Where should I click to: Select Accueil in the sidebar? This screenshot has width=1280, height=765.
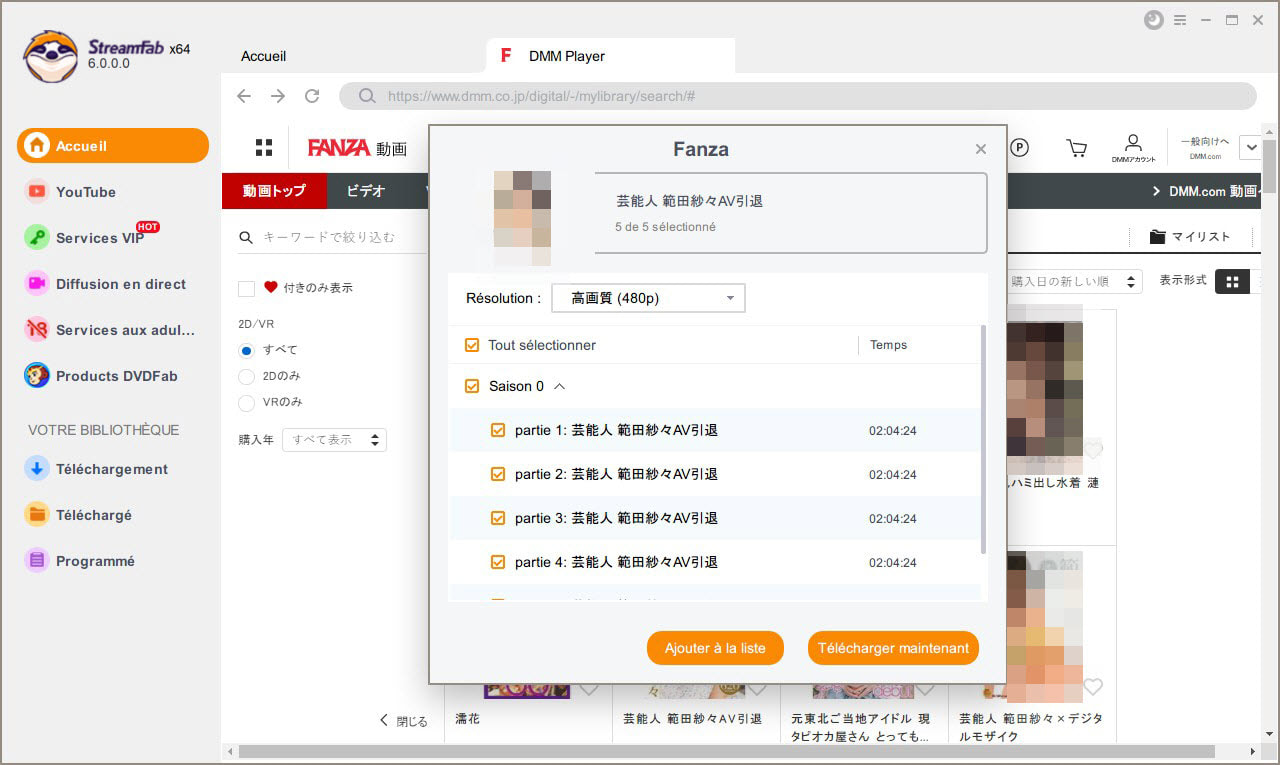click(x=113, y=146)
